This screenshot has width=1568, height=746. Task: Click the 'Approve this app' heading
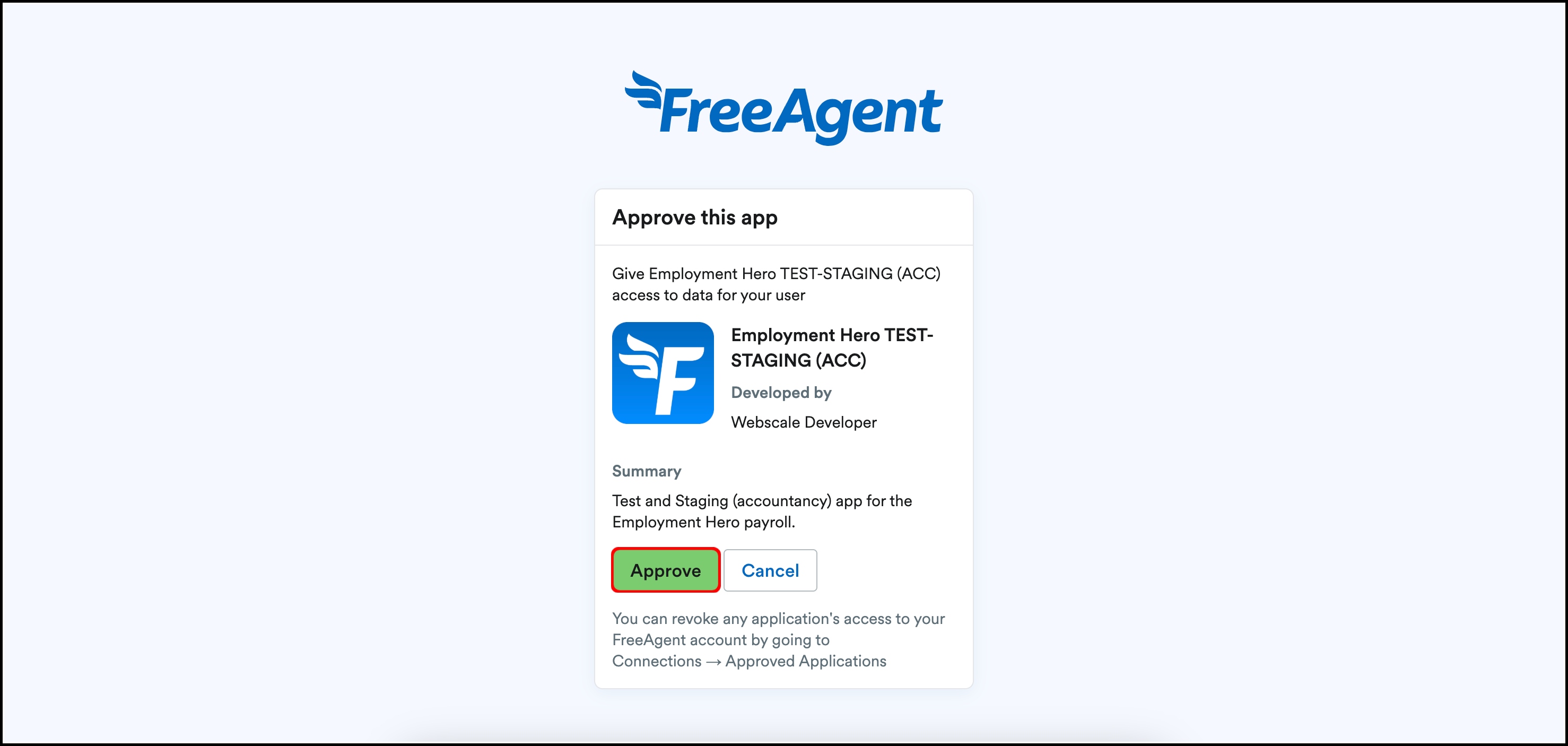tap(694, 218)
